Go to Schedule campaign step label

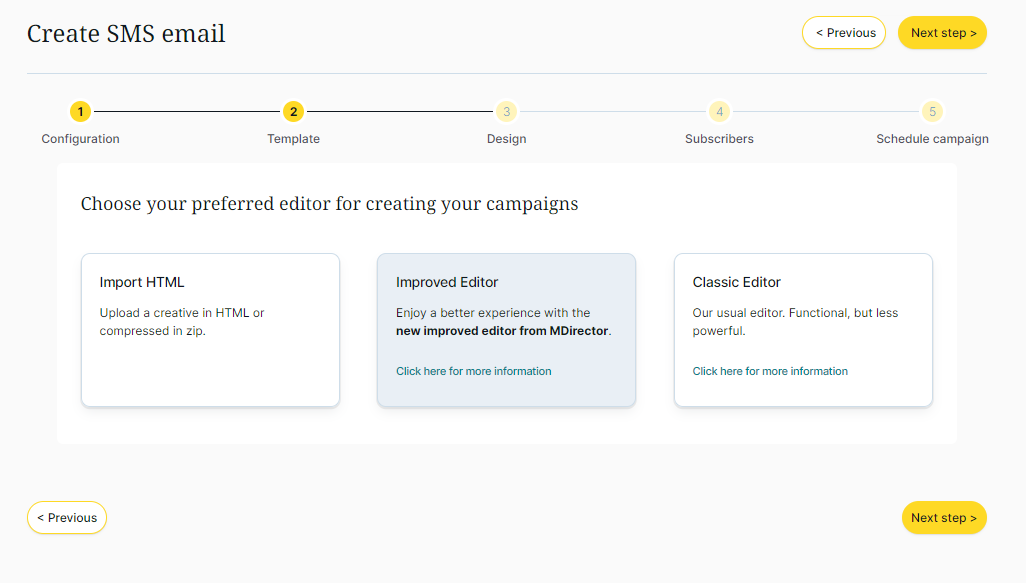coord(932,139)
